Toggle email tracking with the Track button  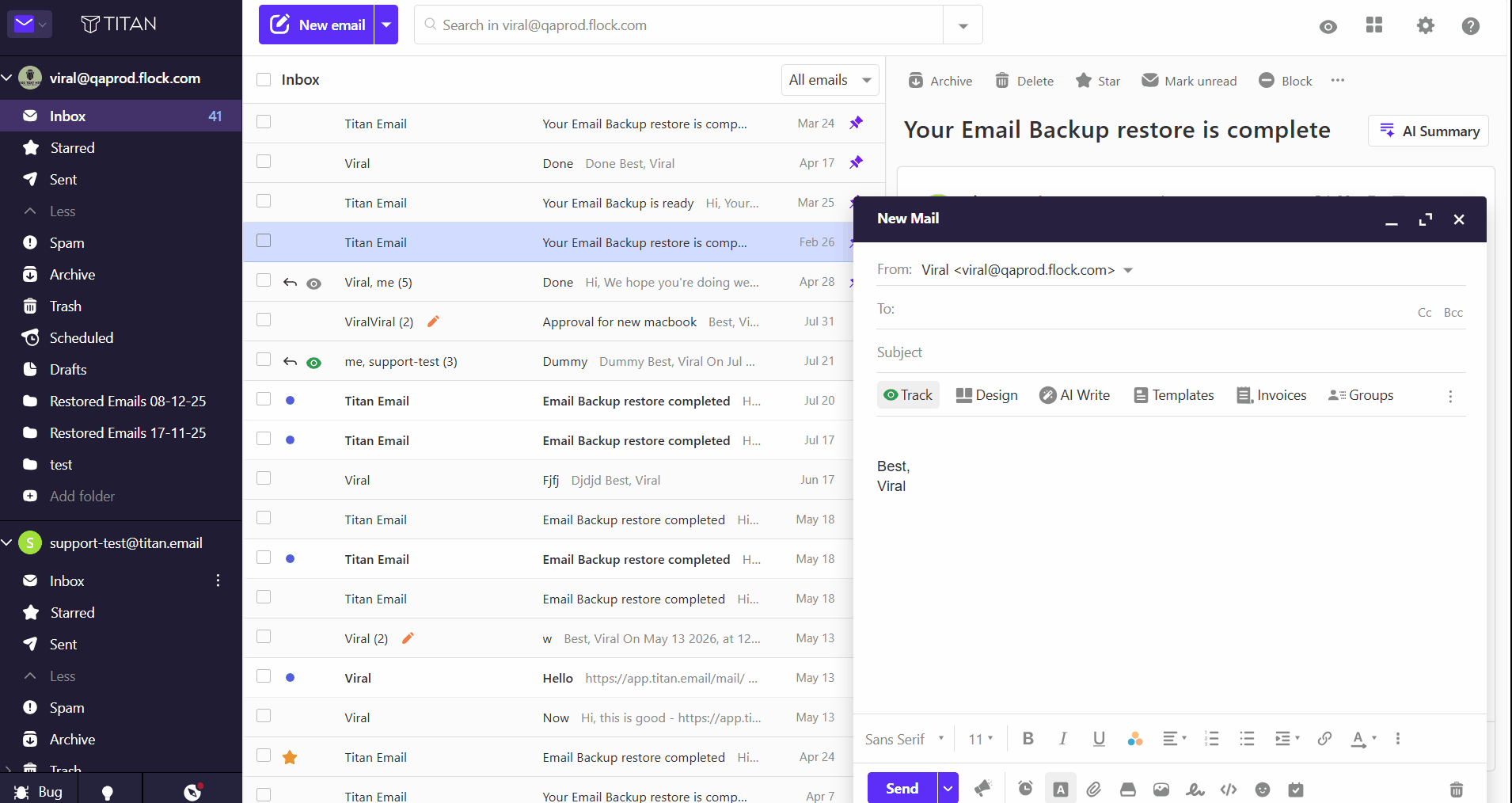pyautogui.click(x=908, y=395)
